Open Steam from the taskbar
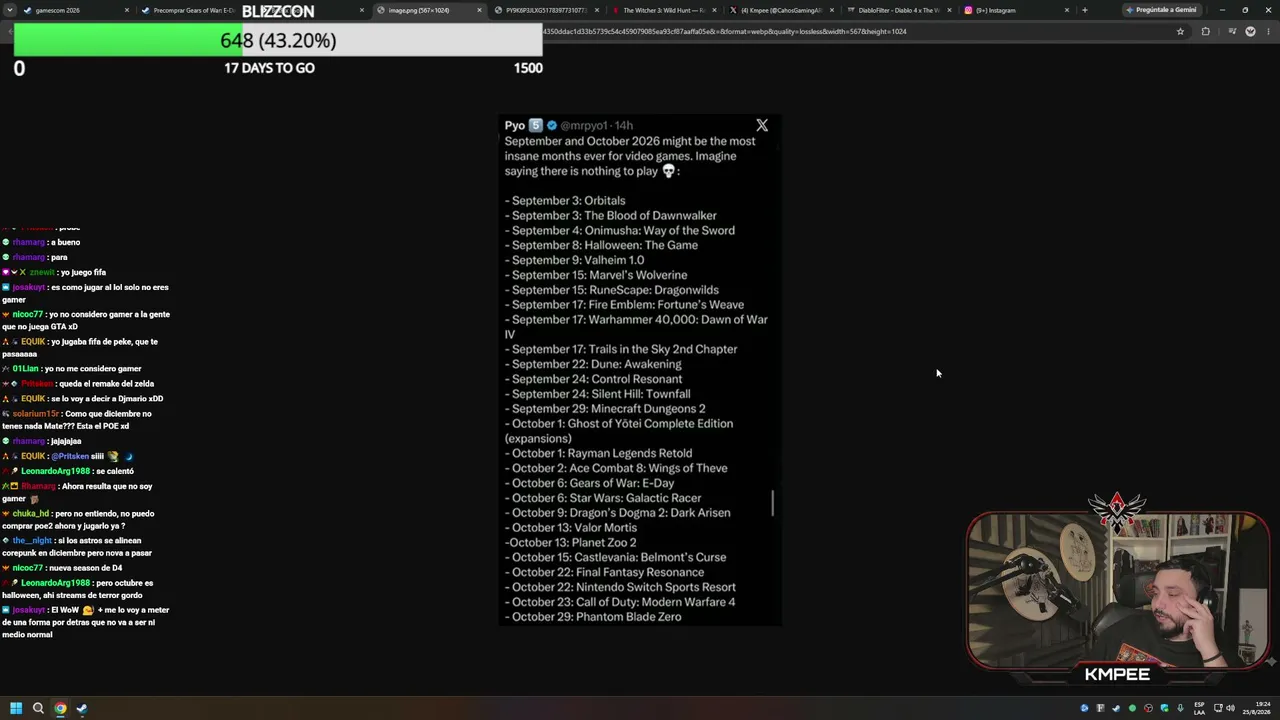Screen dimensions: 1280x720 (82, 708)
